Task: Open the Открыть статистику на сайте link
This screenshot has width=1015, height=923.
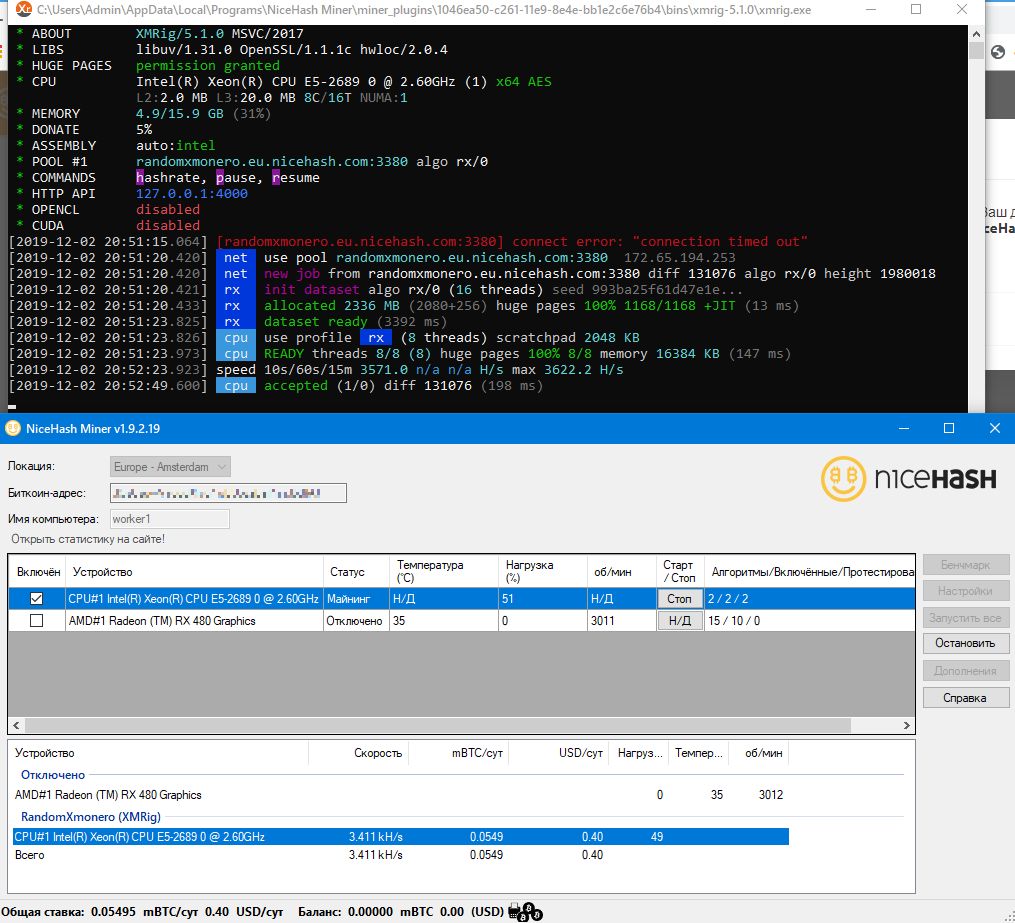Action: point(88,539)
